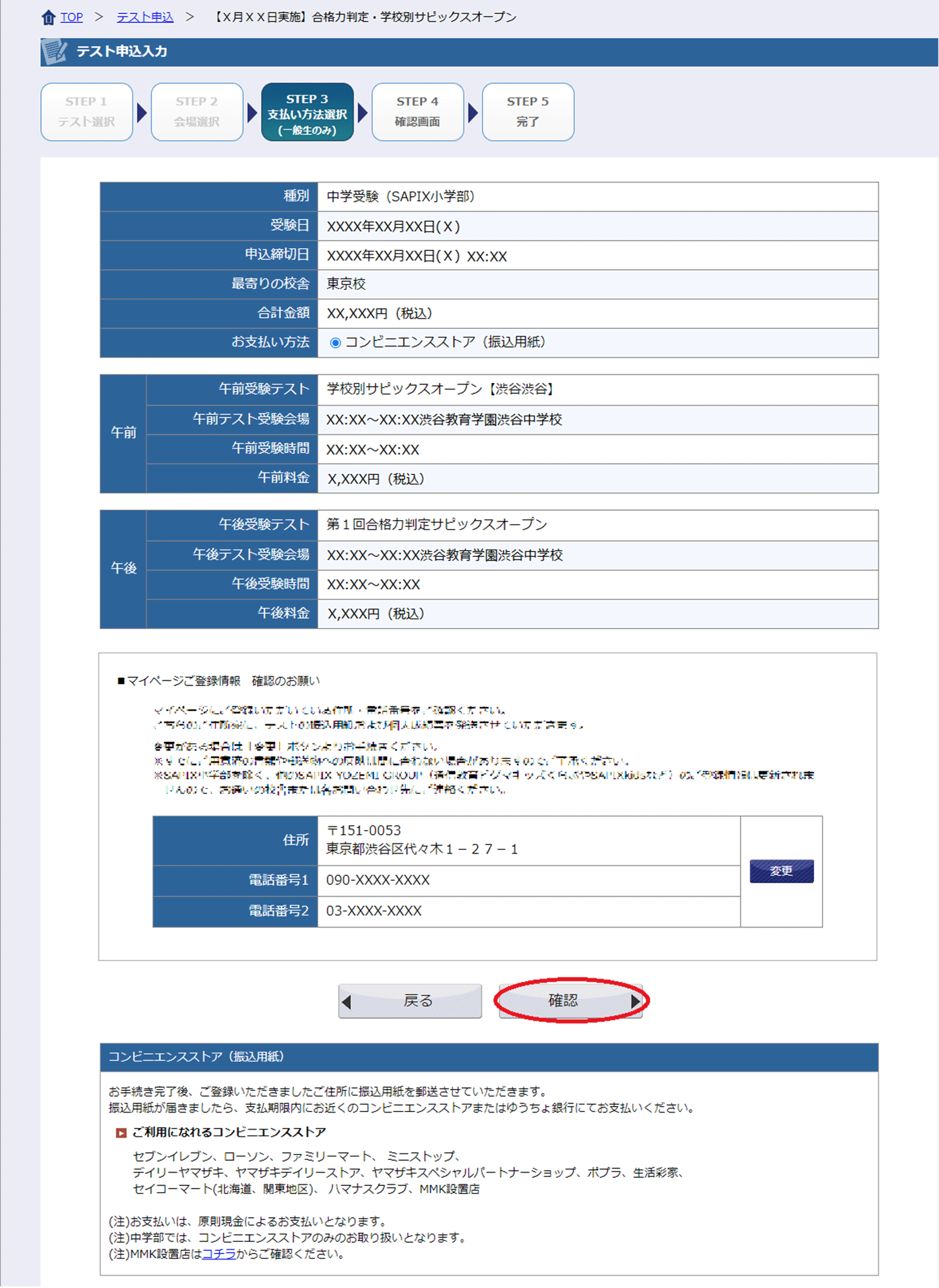The width and height of the screenshot is (939, 1288).
Task: Click the notepad icon in テスト申込入力 header
Action: pyautogui.click(x=55, y=52)
